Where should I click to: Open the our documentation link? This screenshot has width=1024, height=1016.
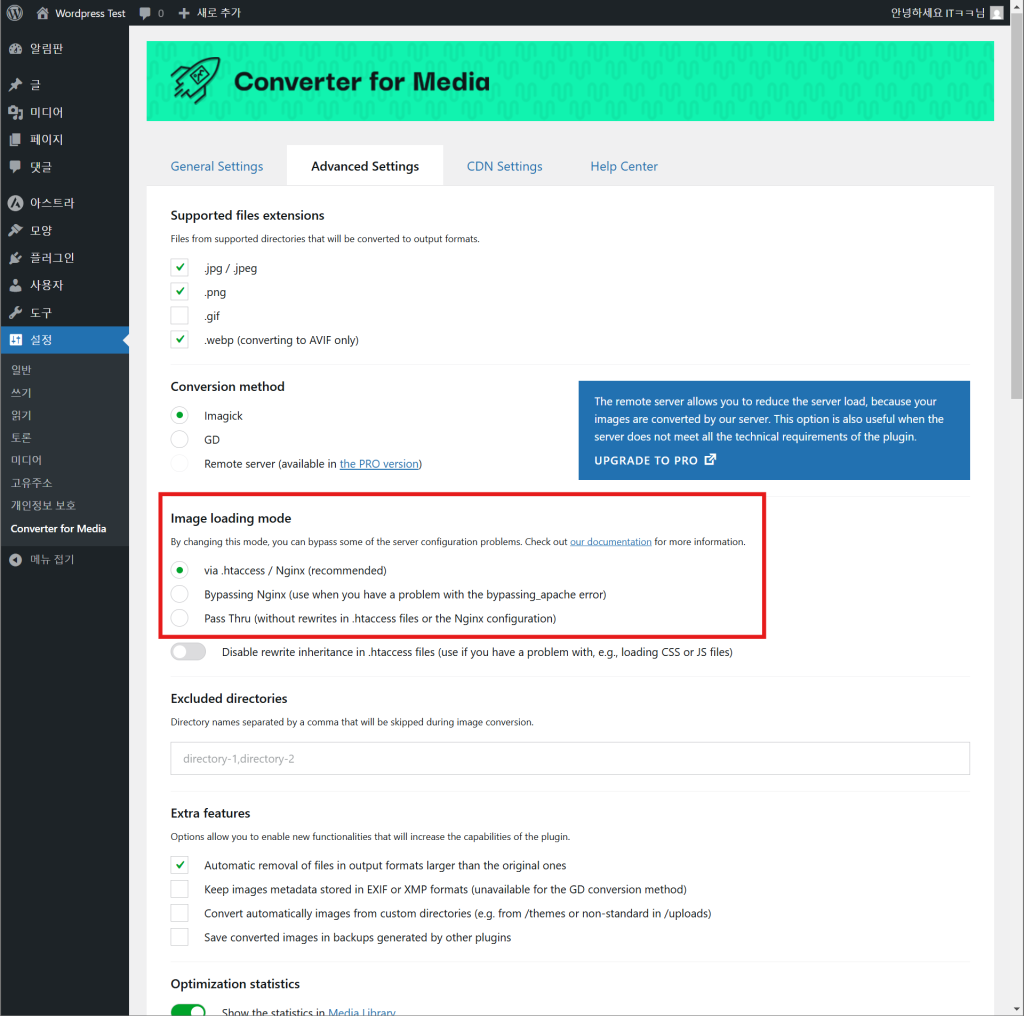coord(611,542)
